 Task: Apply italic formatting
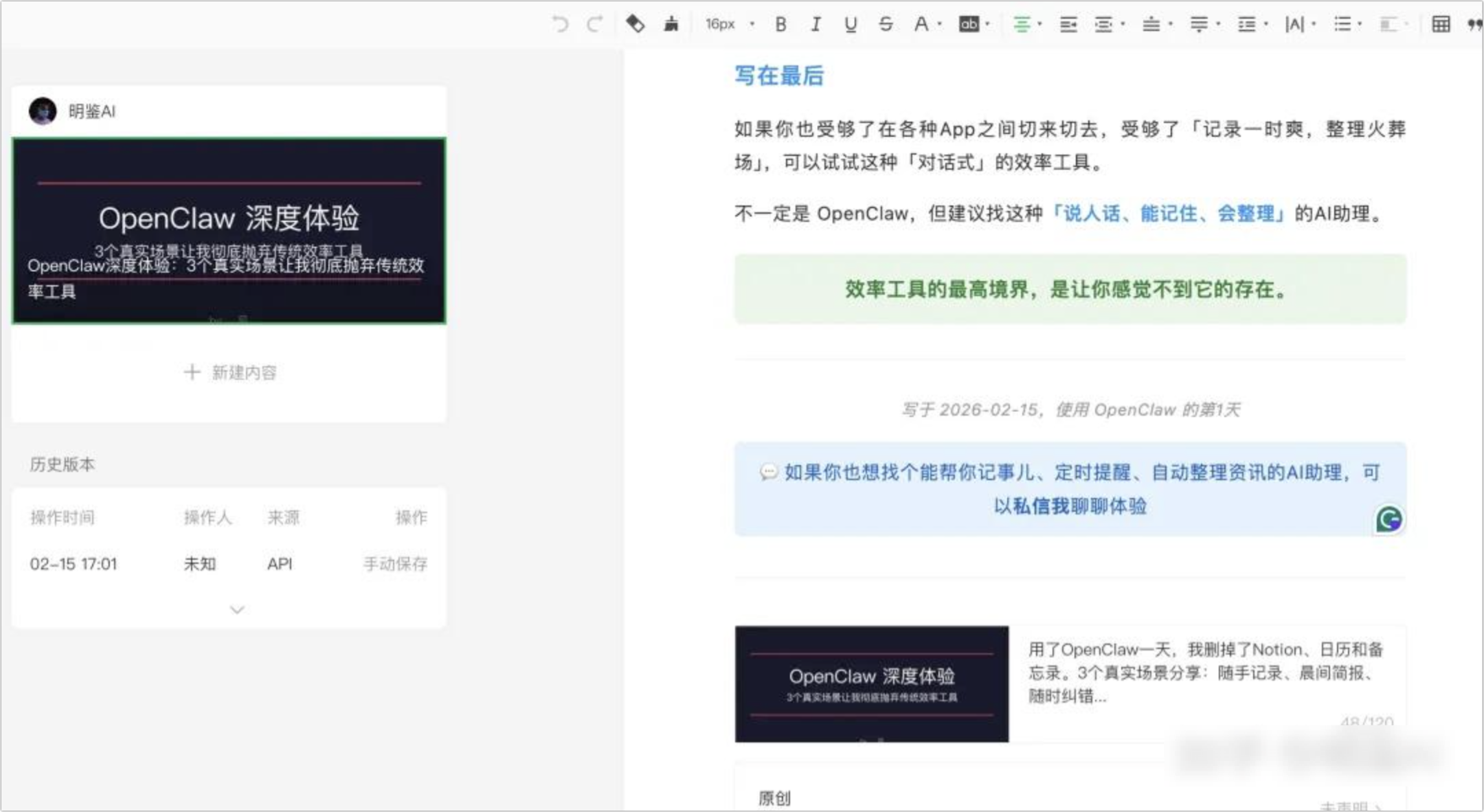pos(816,24)
